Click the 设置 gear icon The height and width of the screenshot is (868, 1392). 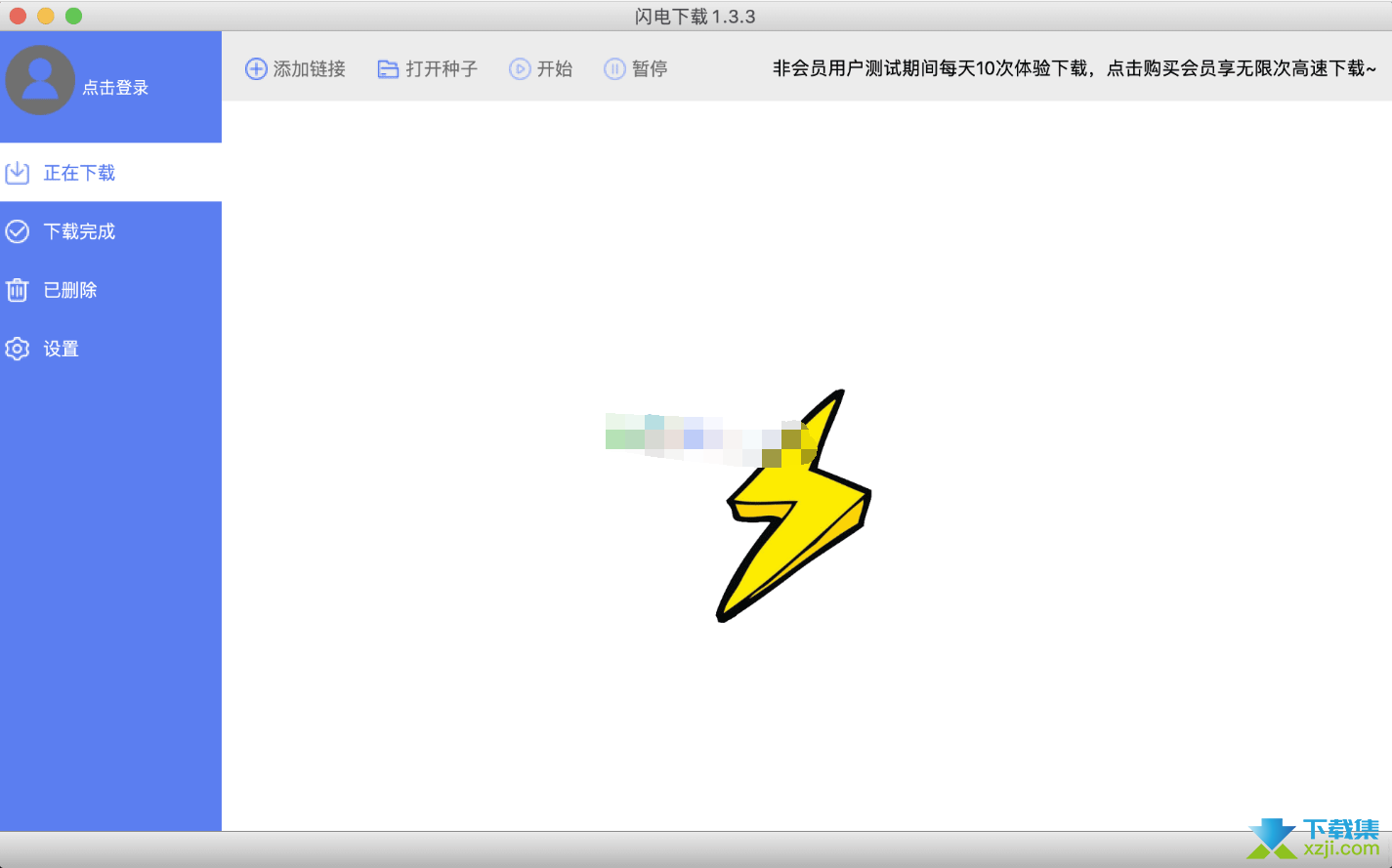18,349
